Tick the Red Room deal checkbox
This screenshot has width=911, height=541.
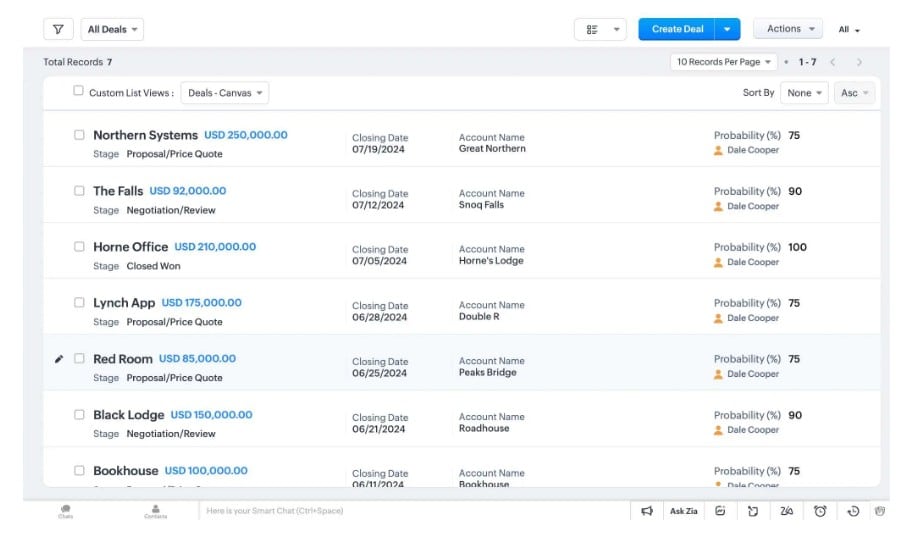pos(79,359)
